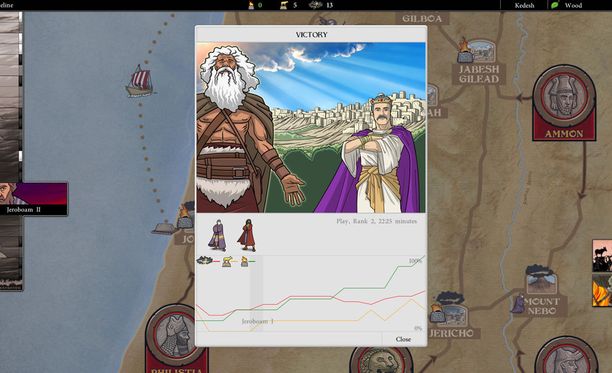The image size is (612, 373).
Task: Toggle the laurel wreath red graph line
Action: click(x=208, y=261)
